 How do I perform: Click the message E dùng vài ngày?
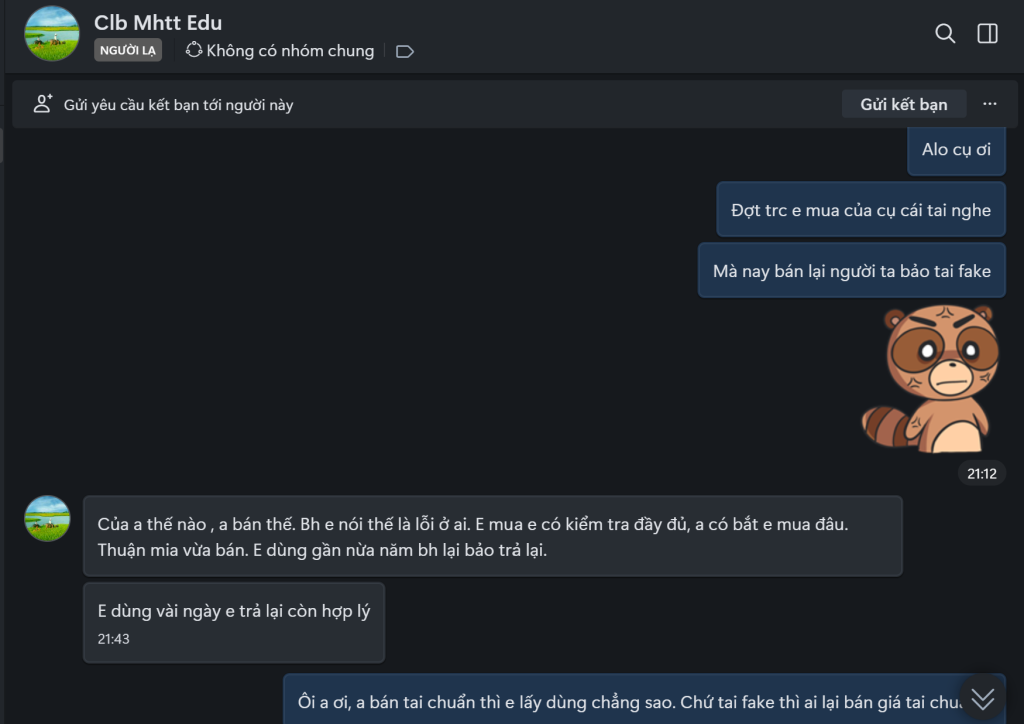click(x=234, y=623)
